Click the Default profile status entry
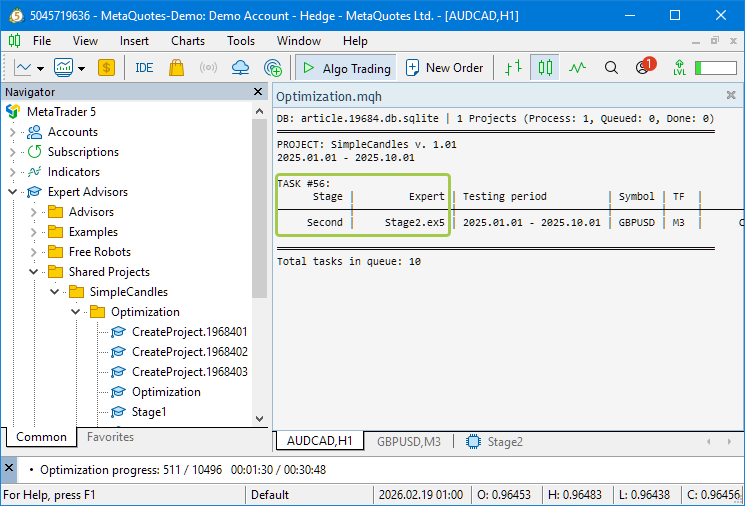This screenshot has width=745, height=506. coord(269,495)
